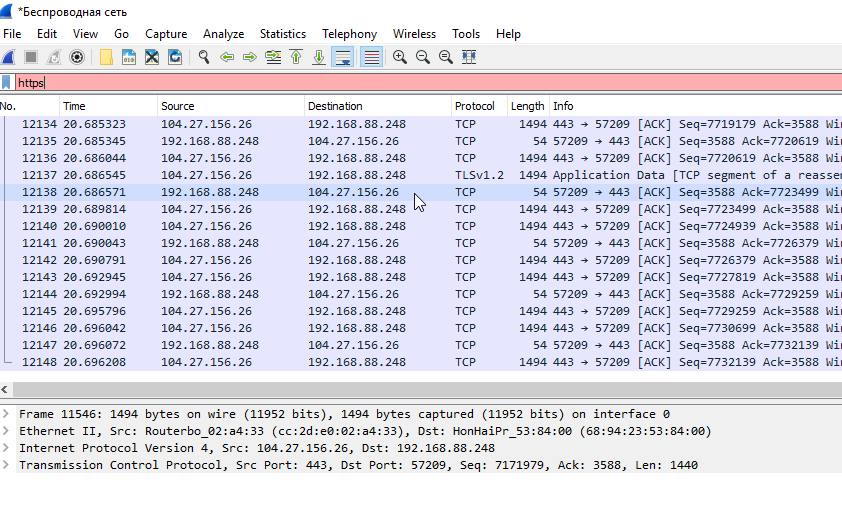Sort by the Destination column header

tap(378, 106)
